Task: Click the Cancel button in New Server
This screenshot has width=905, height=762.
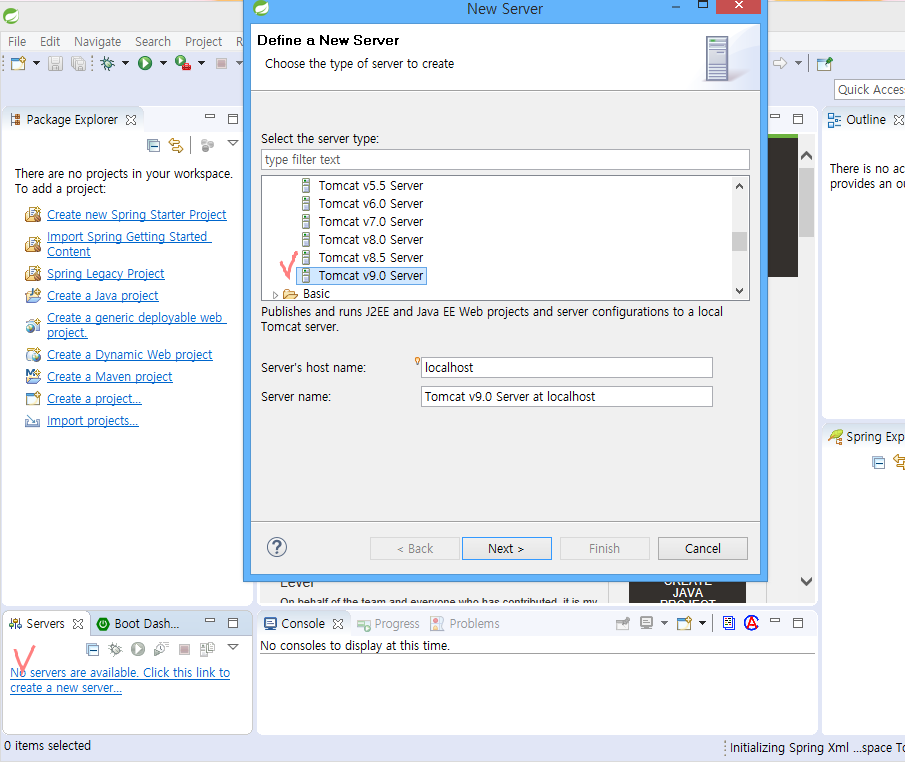Action: pyautogui.click(x=702, y=548)
